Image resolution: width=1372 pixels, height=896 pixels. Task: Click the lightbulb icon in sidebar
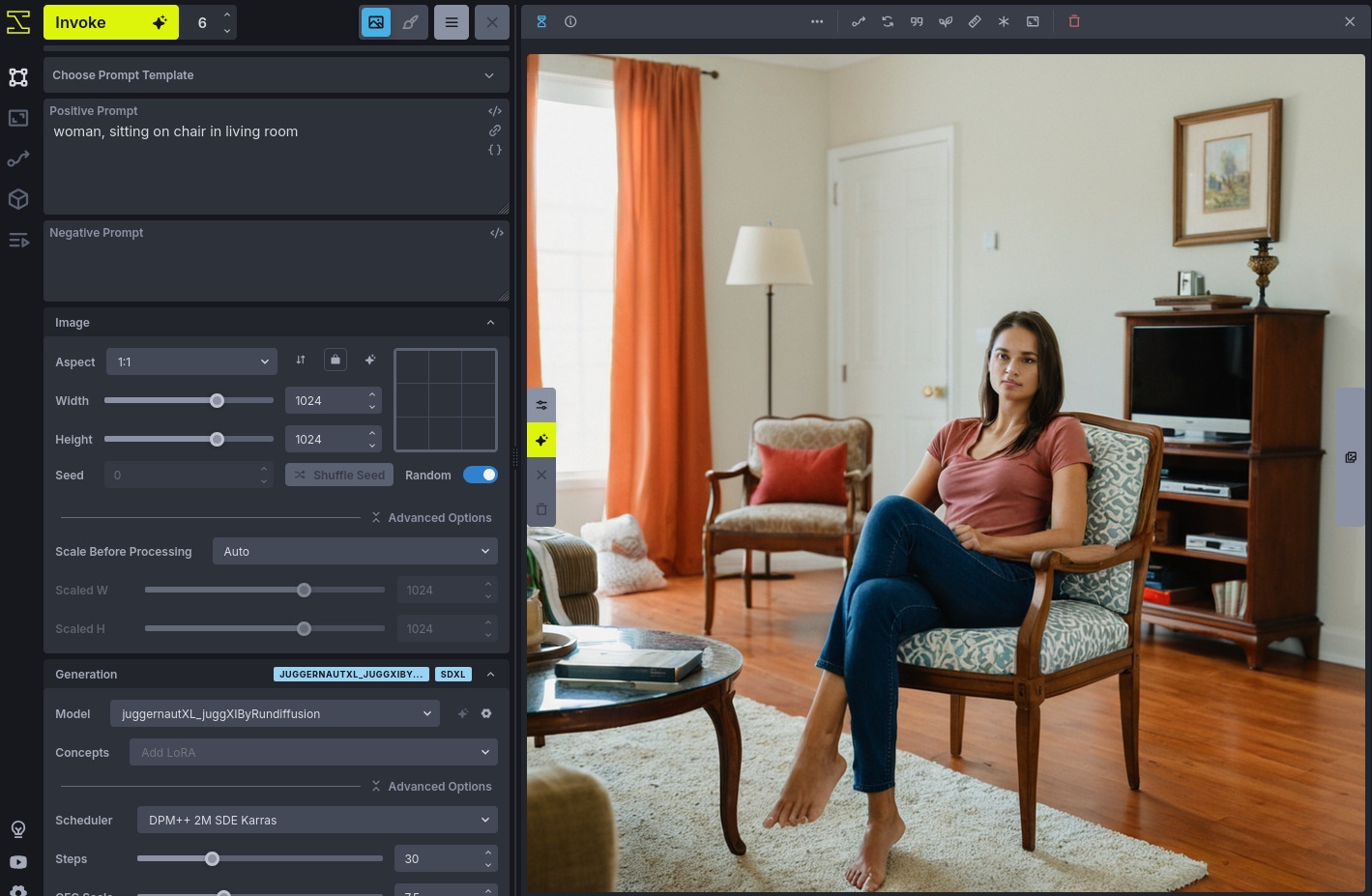[18, 829]
